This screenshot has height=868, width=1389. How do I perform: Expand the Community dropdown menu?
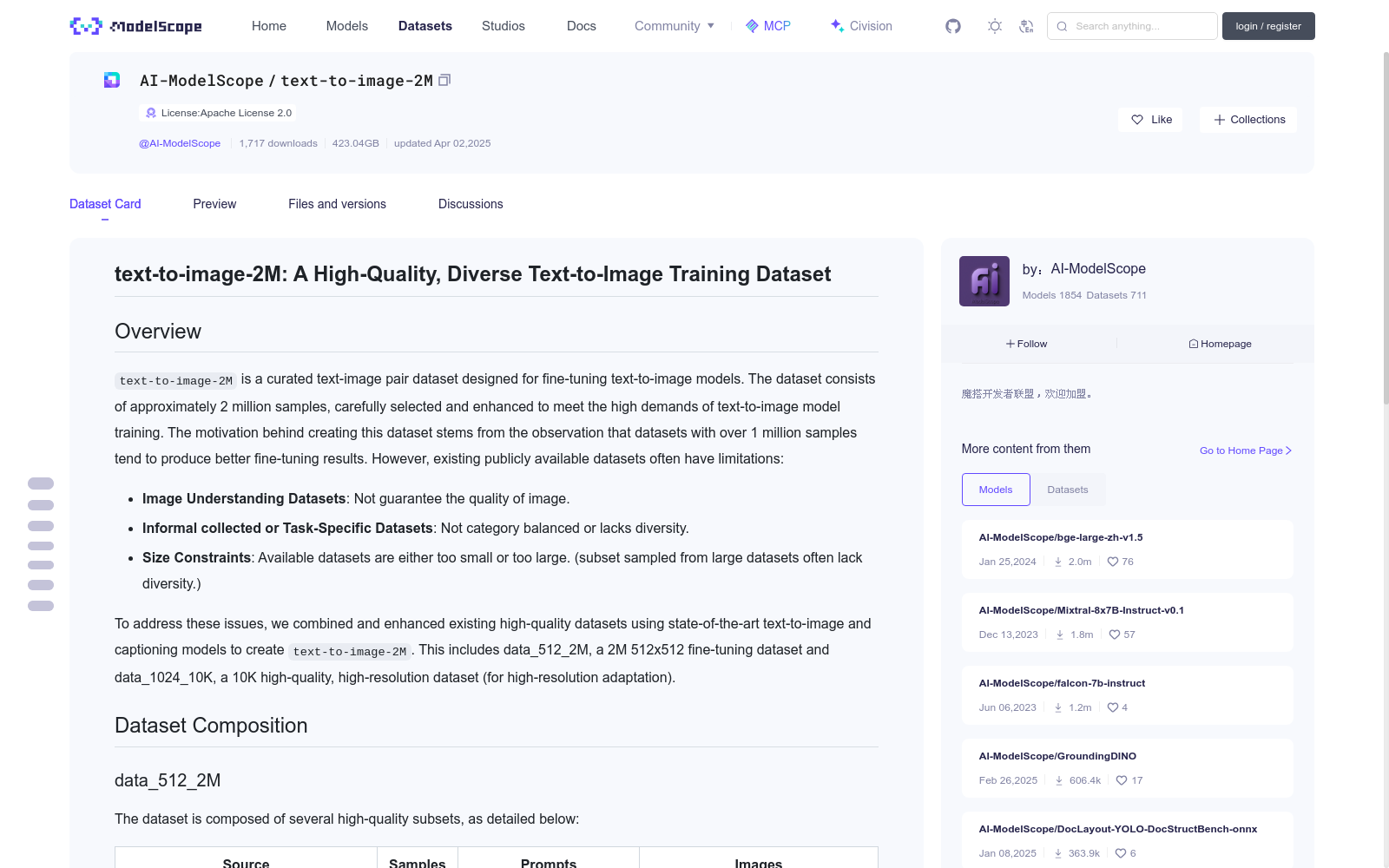(x=675, y=26)
